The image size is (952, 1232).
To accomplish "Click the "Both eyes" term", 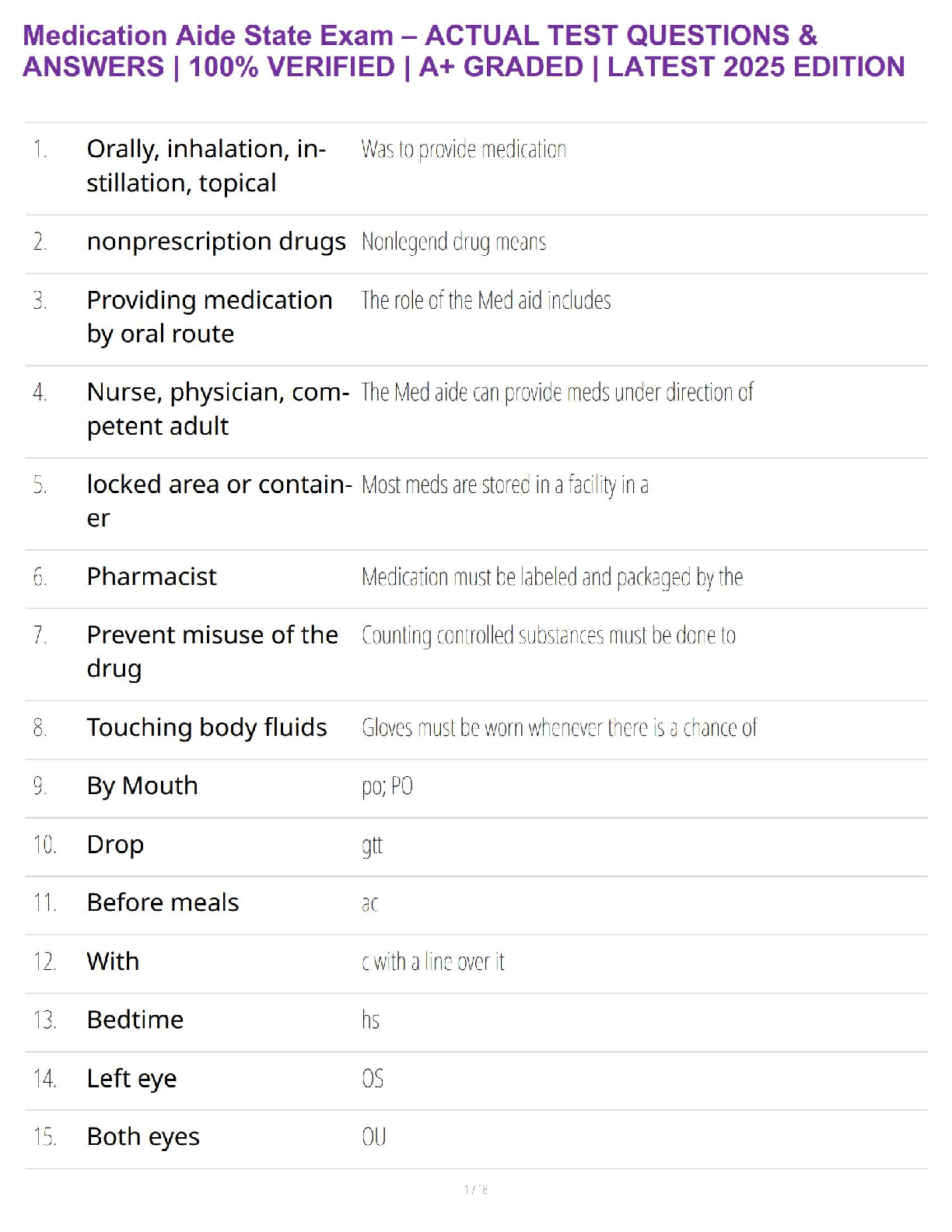I will [143, 1137].
